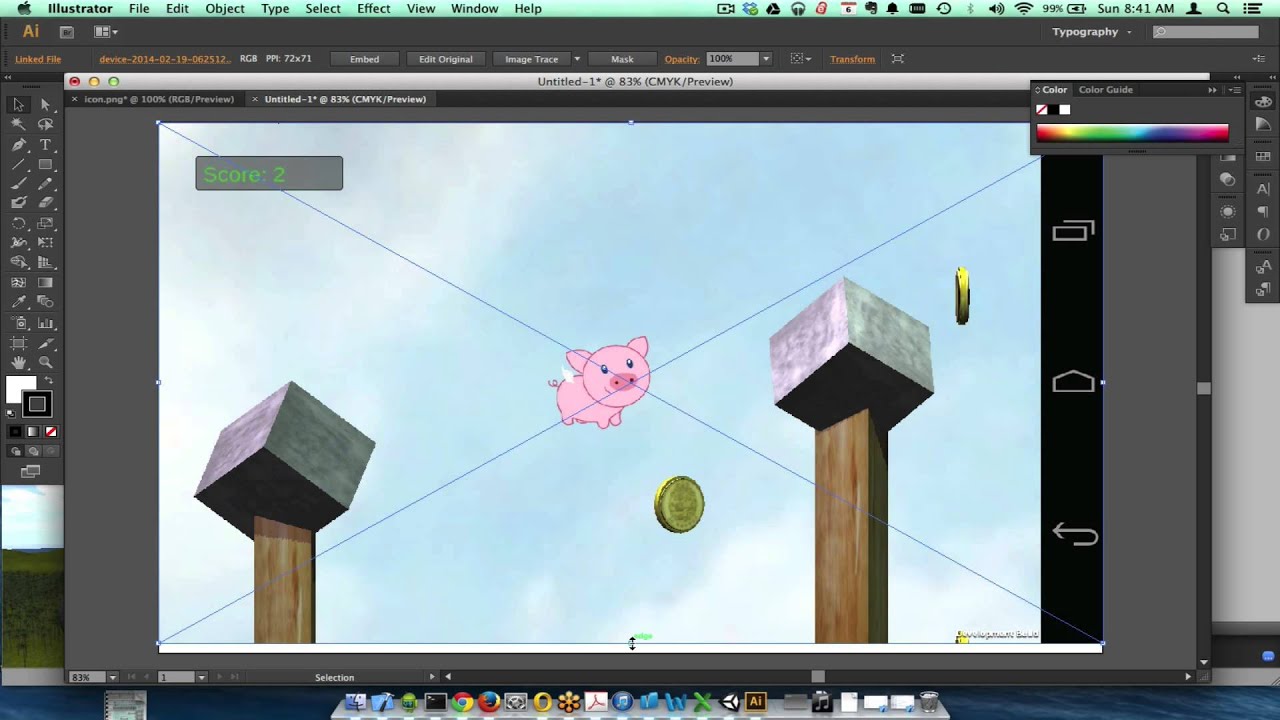
Task: Select the Zoom tool
Action: [x=45, y=363]
